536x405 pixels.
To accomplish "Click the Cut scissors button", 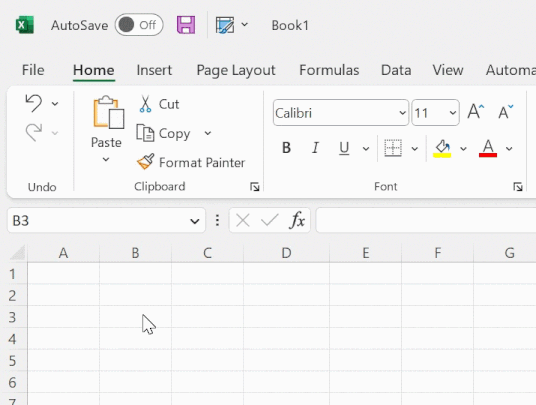I will coord(159,104).
